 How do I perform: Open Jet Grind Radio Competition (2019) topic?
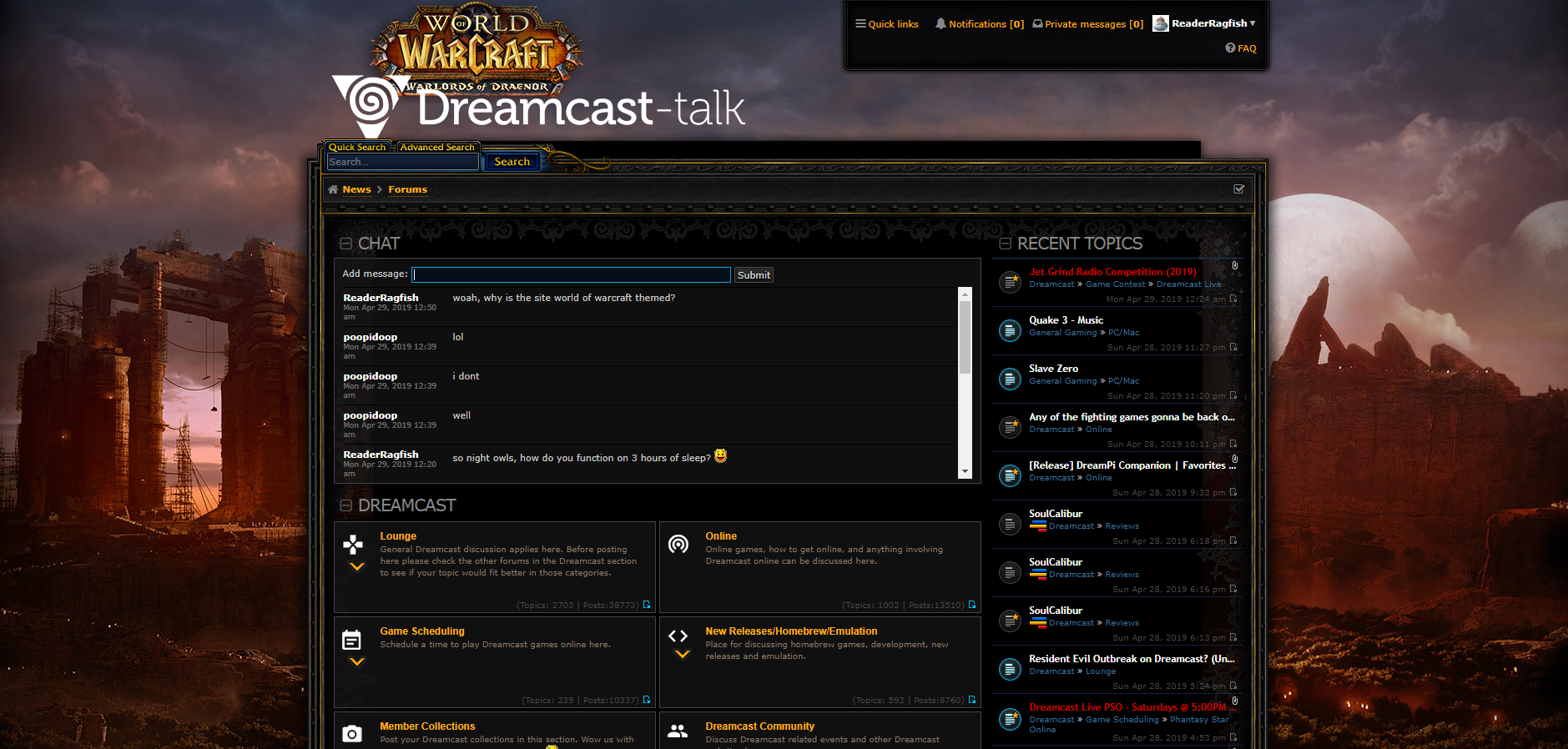point(1112,272)
